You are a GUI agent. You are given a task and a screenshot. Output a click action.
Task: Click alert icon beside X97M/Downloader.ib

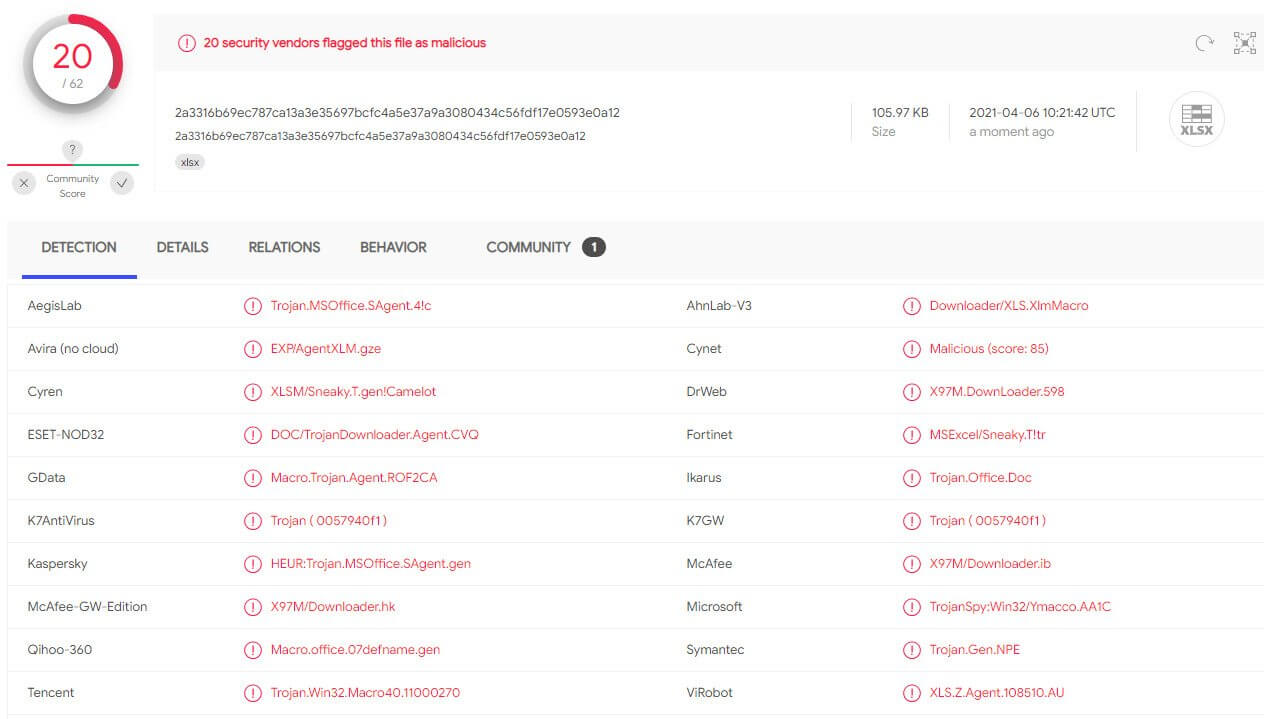pyautogui.click(x=911, y=564)
